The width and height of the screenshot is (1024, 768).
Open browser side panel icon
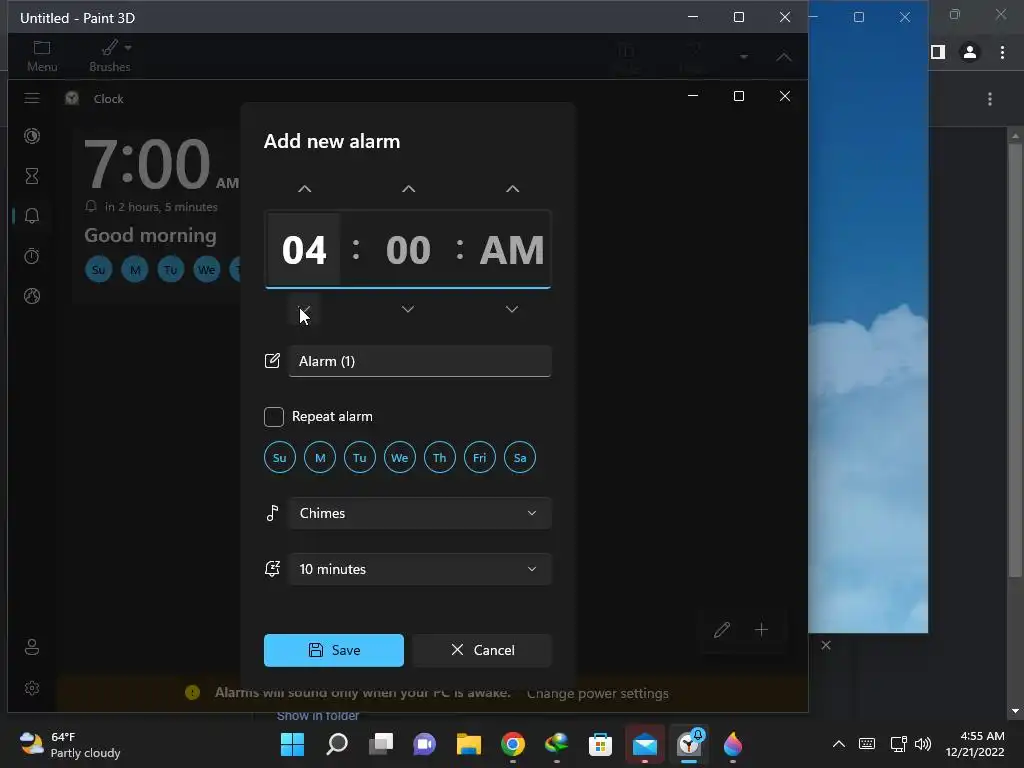point(938,52)
